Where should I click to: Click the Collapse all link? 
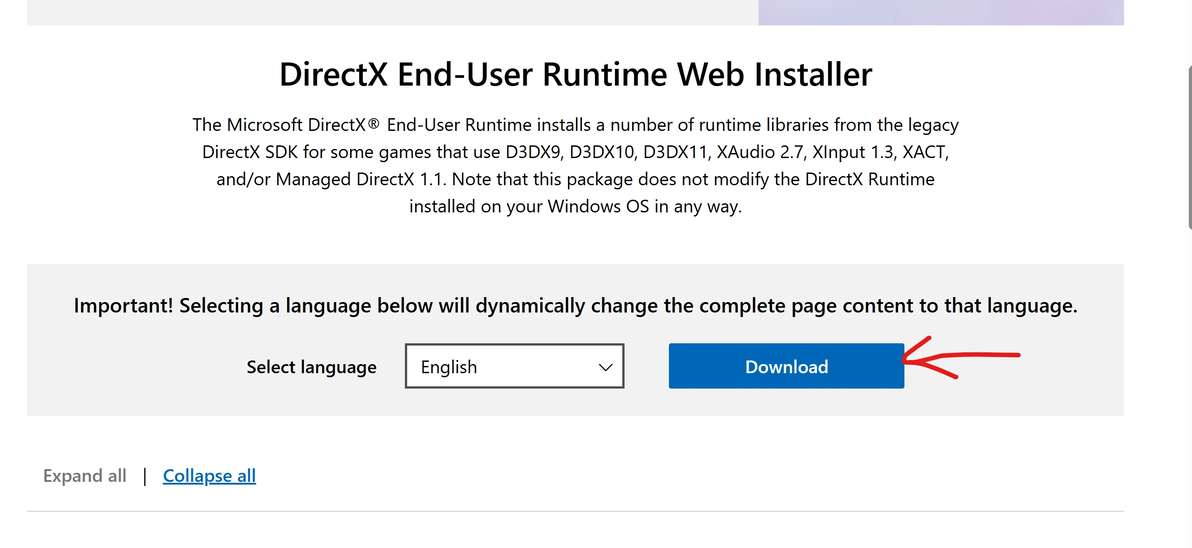click(x=209, y=476)
